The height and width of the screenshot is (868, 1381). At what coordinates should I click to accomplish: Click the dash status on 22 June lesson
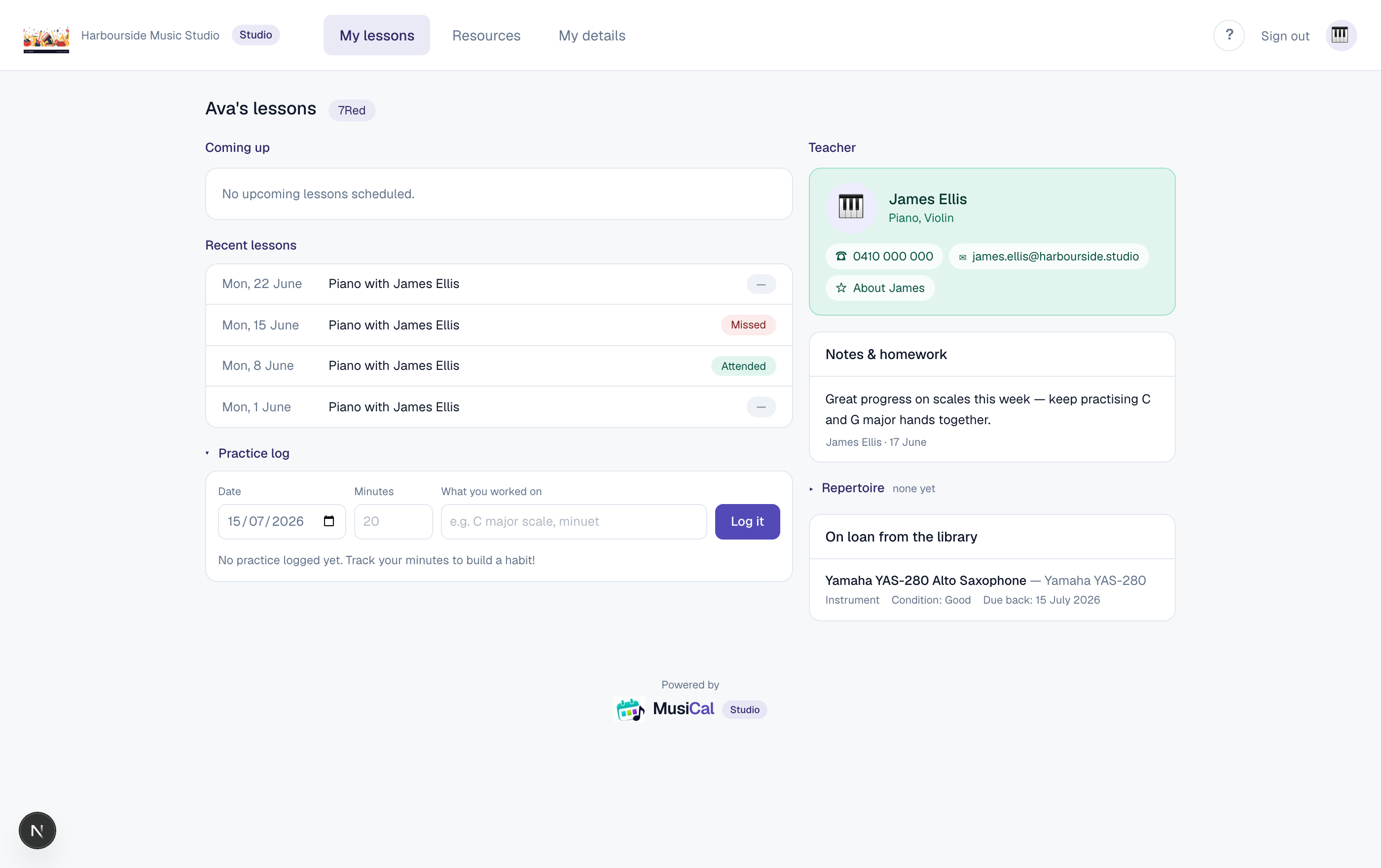point(761,284)
